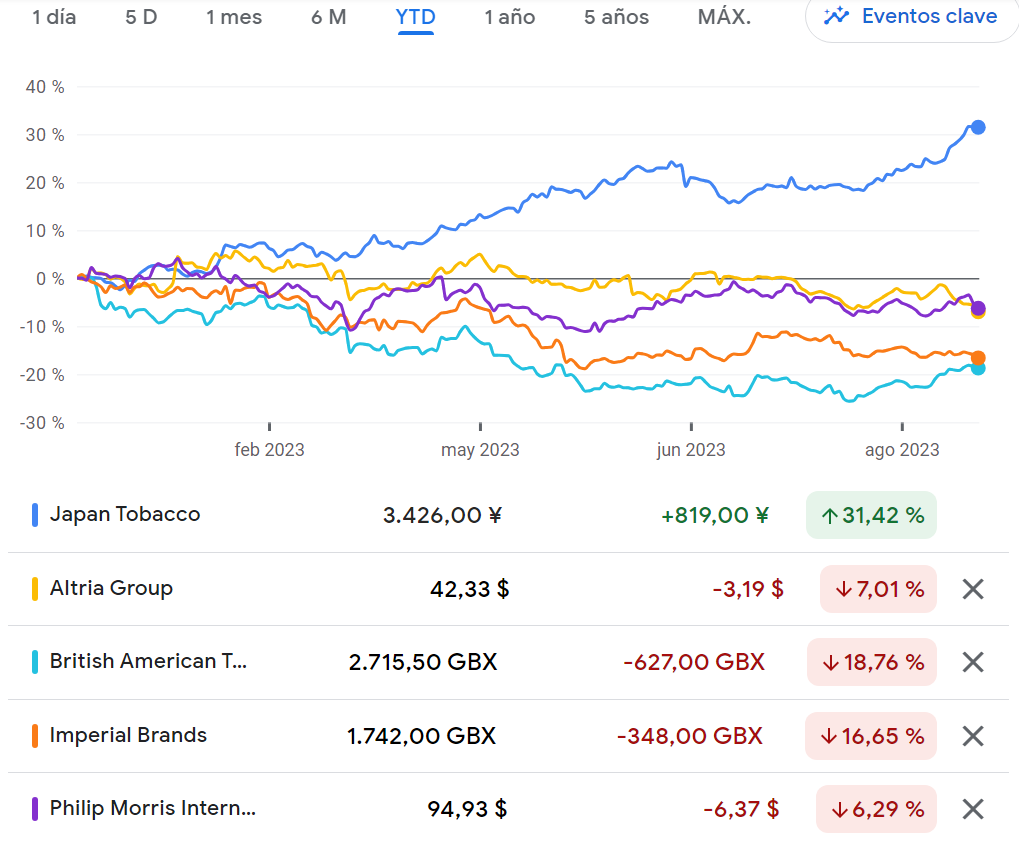Select the YTD range tab
The height and width of the screenshot is (841, 1019).
pos(415,17)
